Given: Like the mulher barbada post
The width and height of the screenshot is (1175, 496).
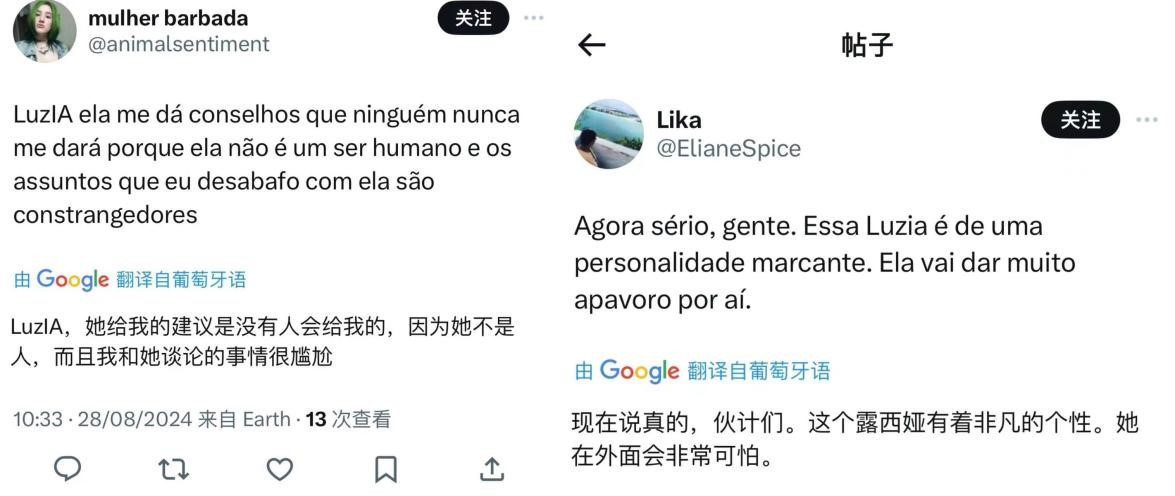Looking at the screenshot, I should [280, 468].
